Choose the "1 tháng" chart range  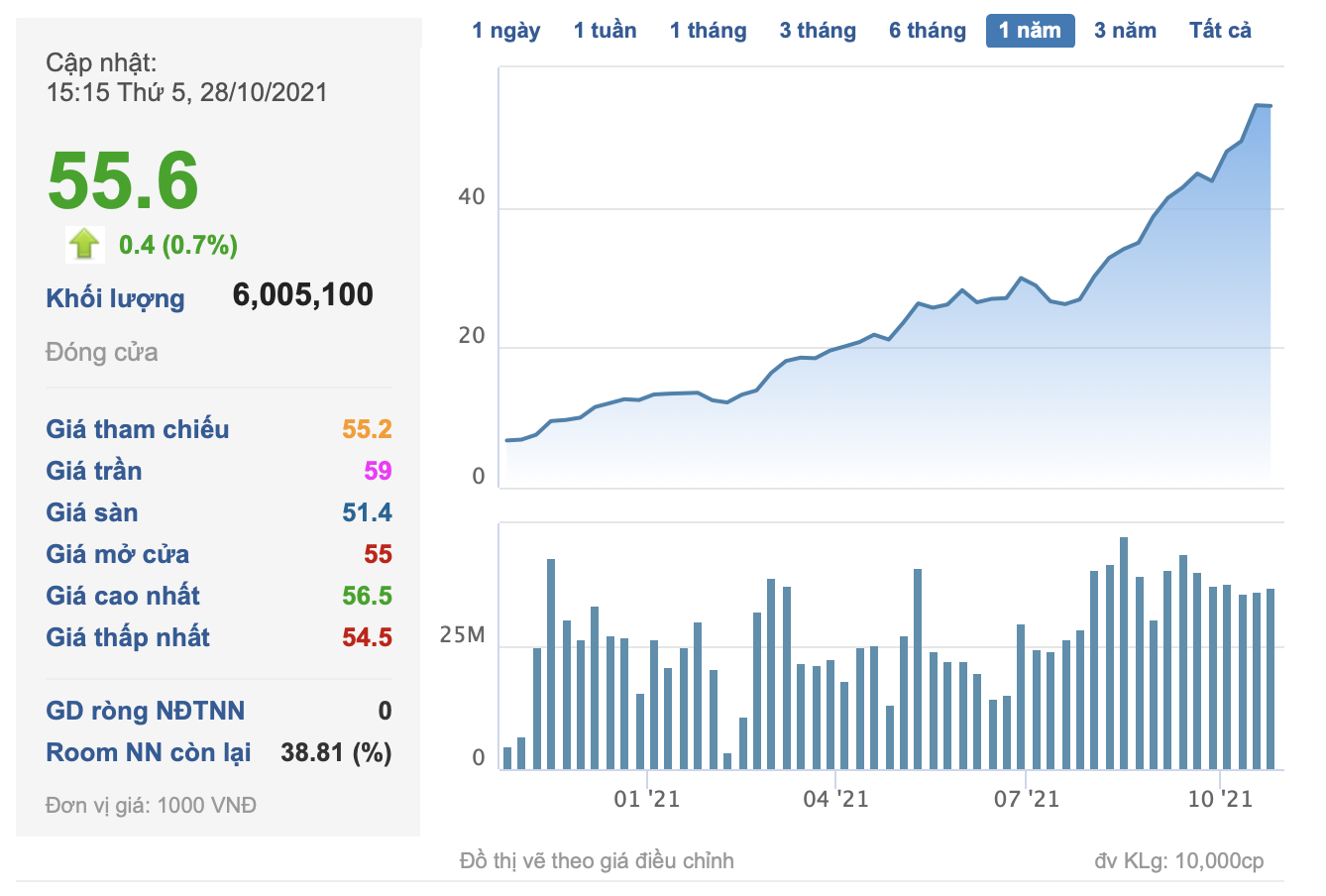708,31
